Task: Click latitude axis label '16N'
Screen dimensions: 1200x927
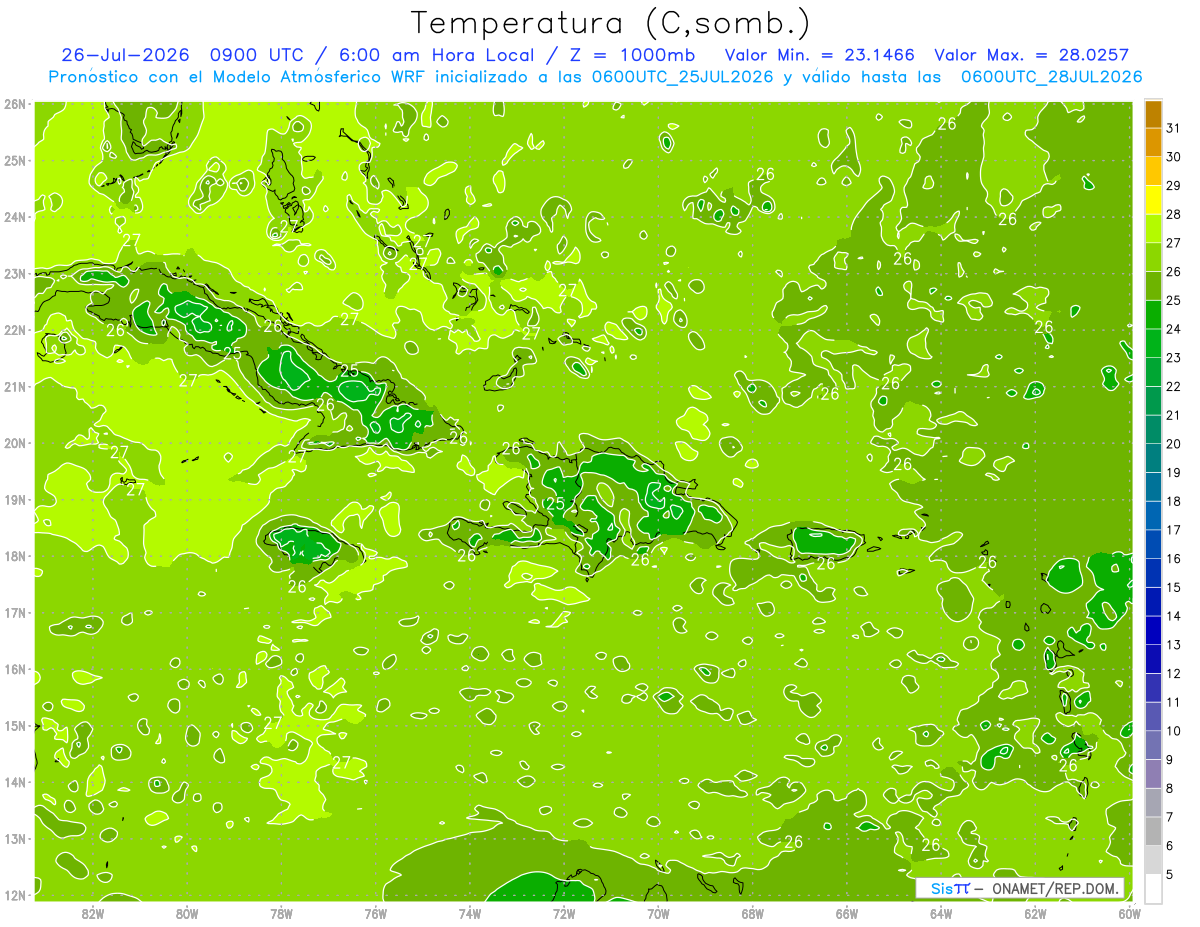Action: pos(14,669)
